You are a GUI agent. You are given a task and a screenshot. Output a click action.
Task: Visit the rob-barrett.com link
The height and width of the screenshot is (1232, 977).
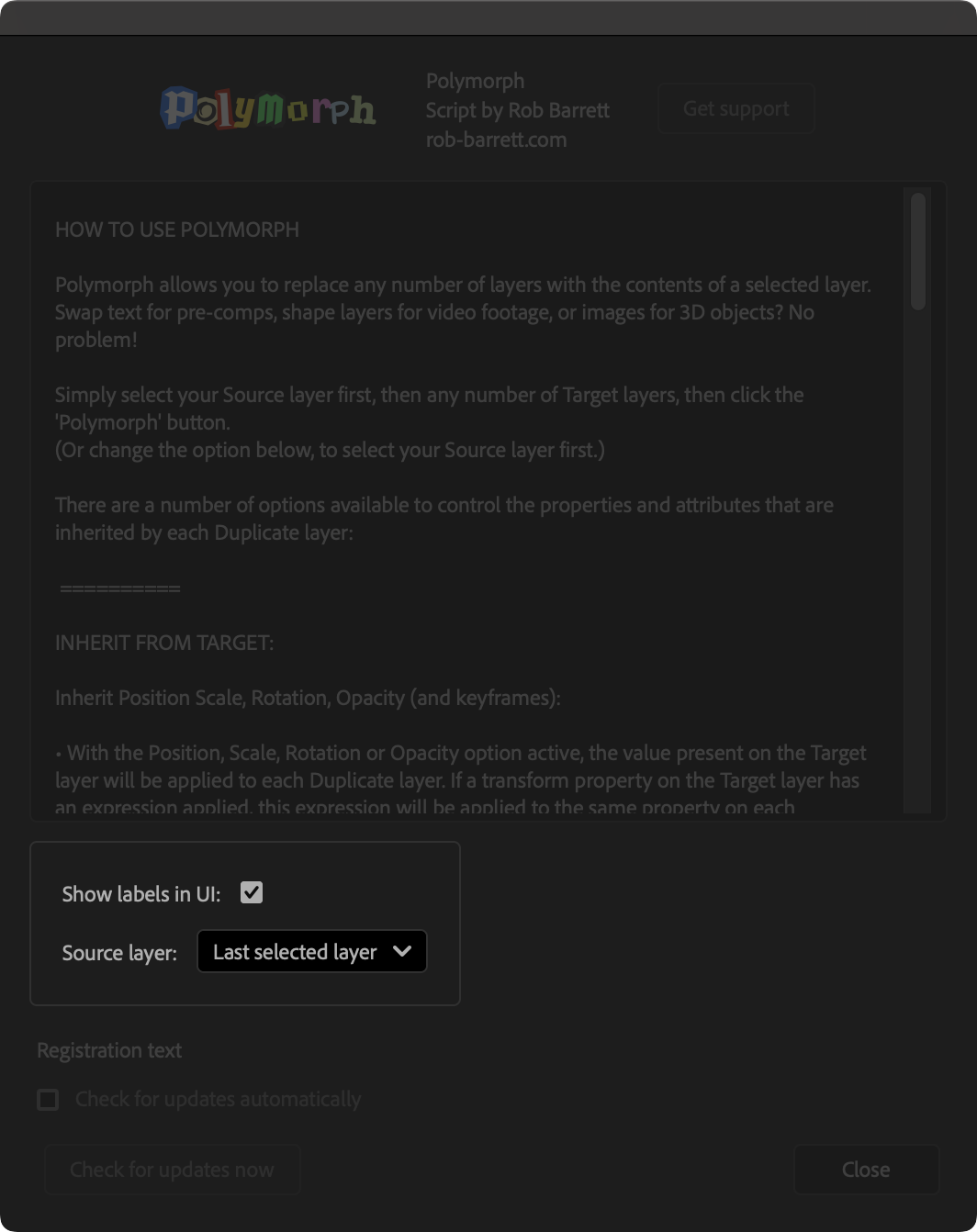tap(496, 140)
